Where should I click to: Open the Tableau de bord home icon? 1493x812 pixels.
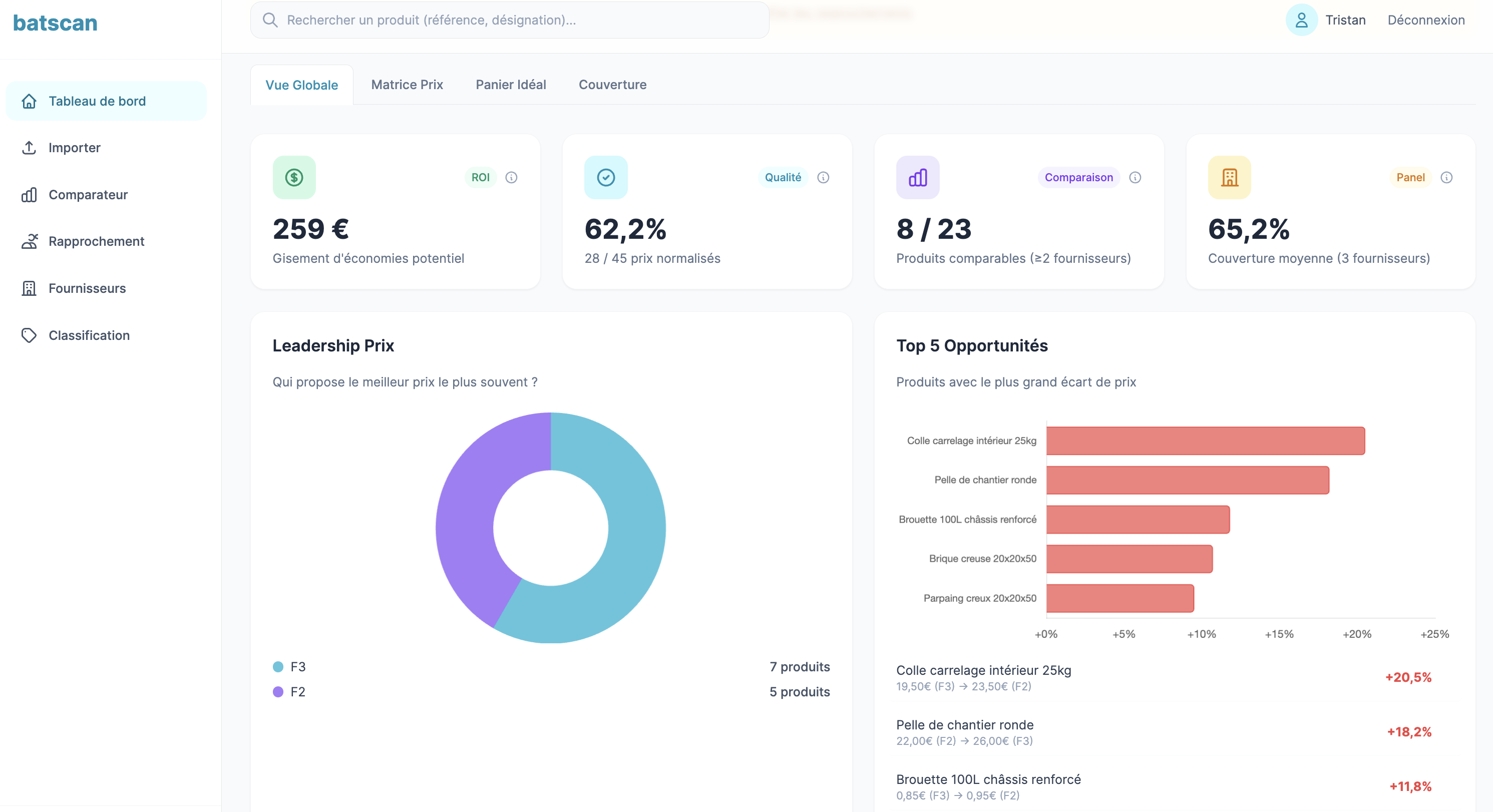[x=30, y=101]
